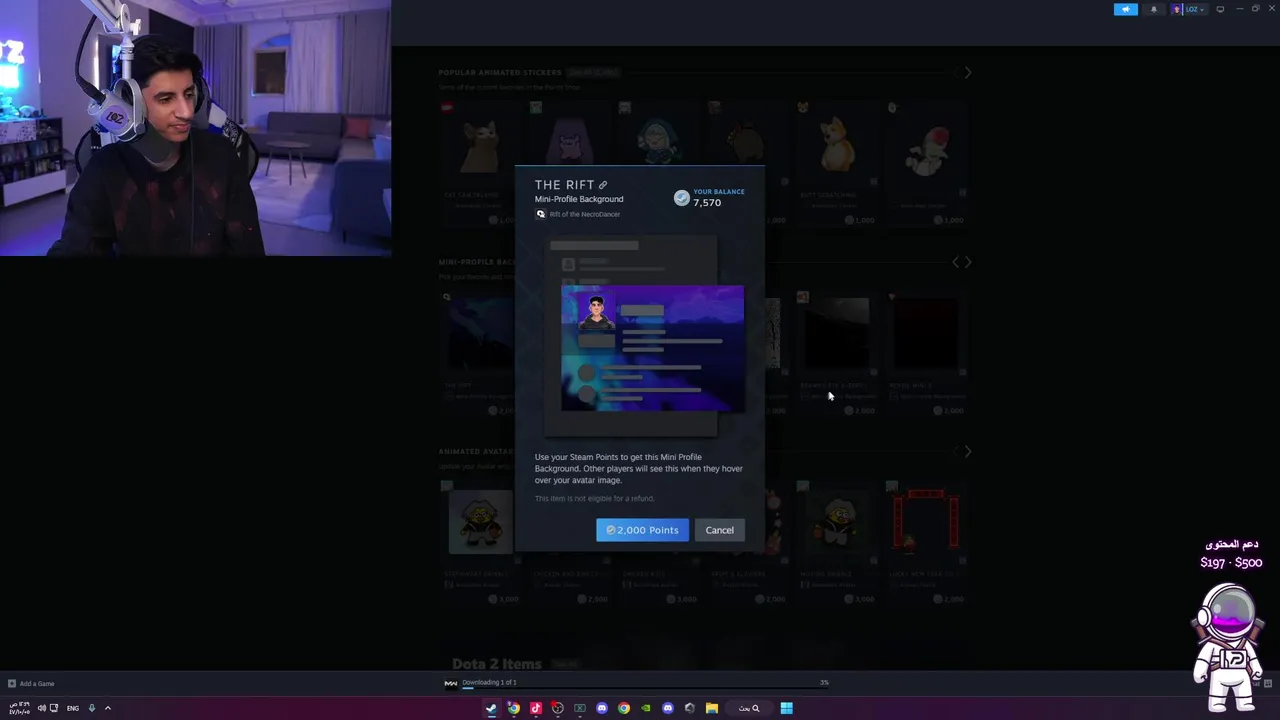Screen dimensions: 1280x720
Task: Open TikTok from the taskbar
Action: point(535,708)
